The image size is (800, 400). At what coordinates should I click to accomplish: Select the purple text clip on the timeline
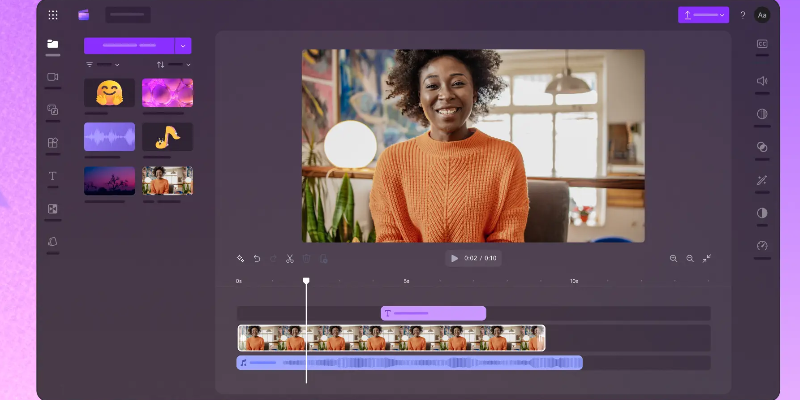pyautogui.click(x=433, y=313)
